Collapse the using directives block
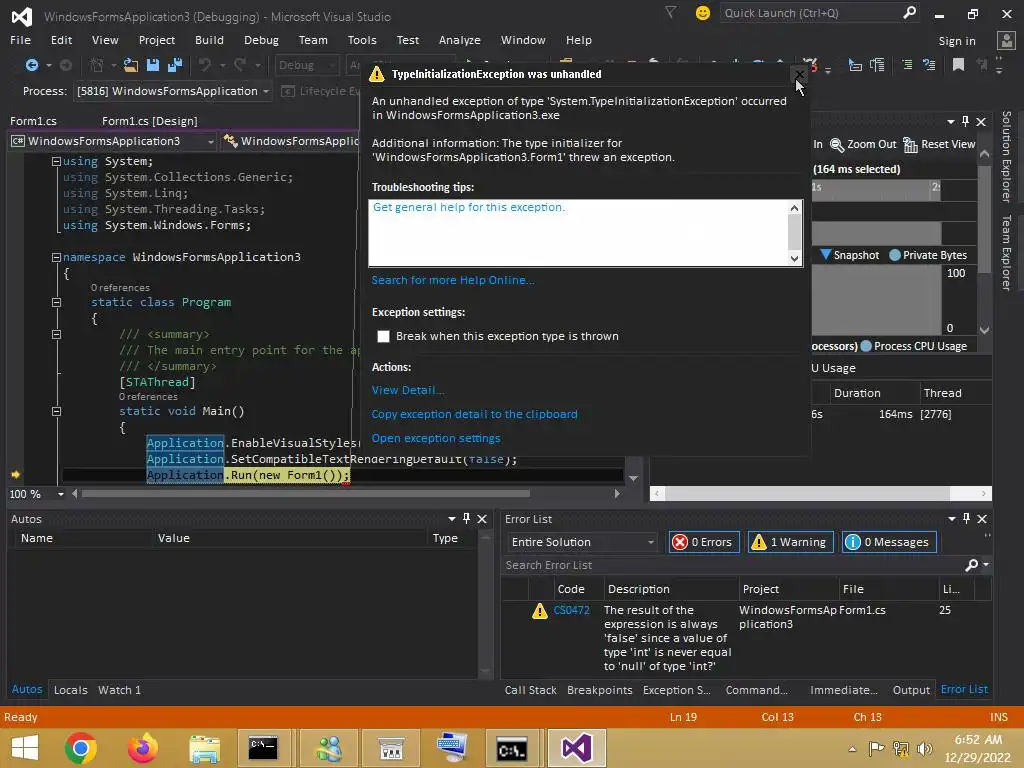The width and height of the screenshot is (1024, 768). coord(56,161)
